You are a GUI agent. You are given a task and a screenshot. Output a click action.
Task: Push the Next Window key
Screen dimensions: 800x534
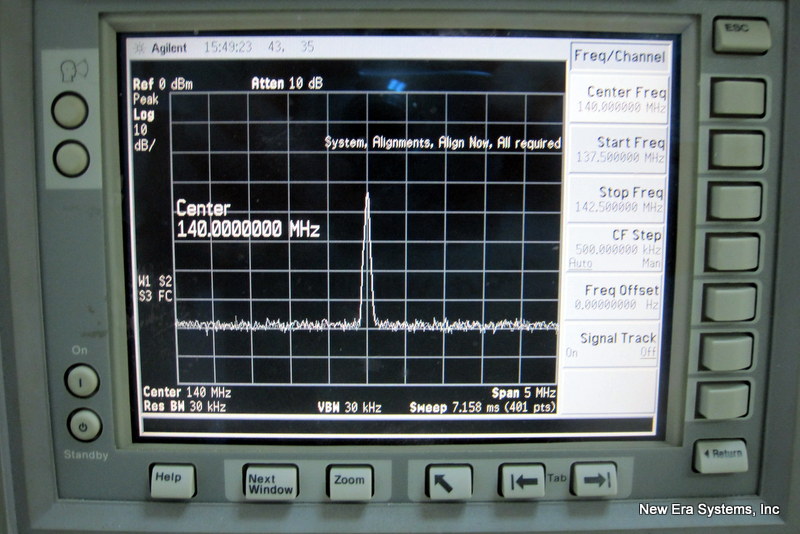270,482
